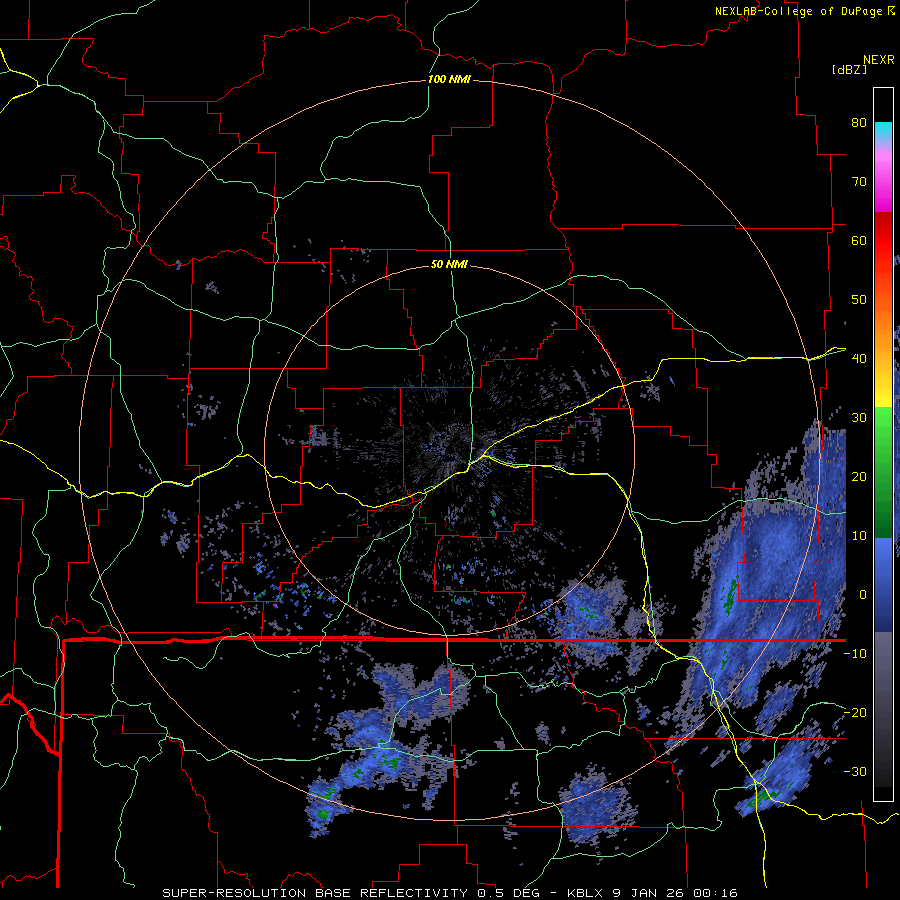
Task: Click the NEXR label above the scale
Action: 879,60
